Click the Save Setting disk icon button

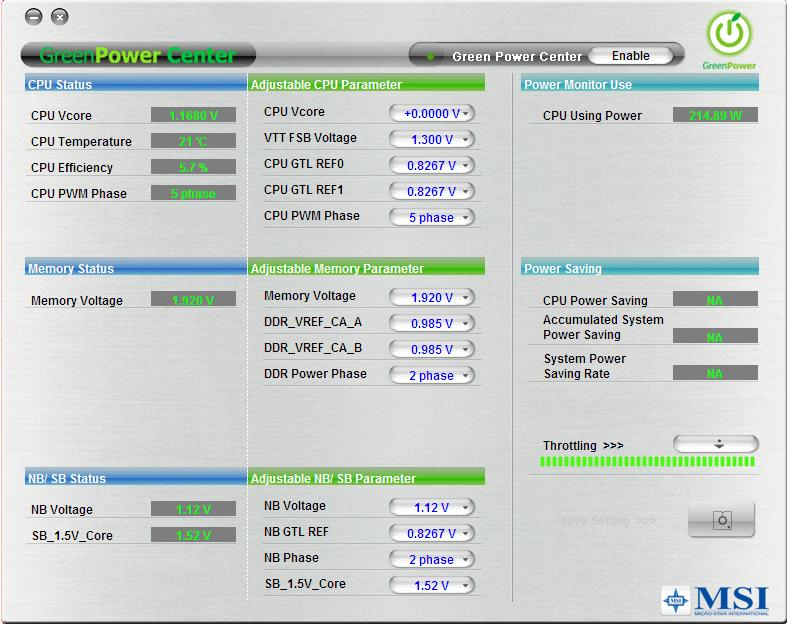[x=721, y=520]
